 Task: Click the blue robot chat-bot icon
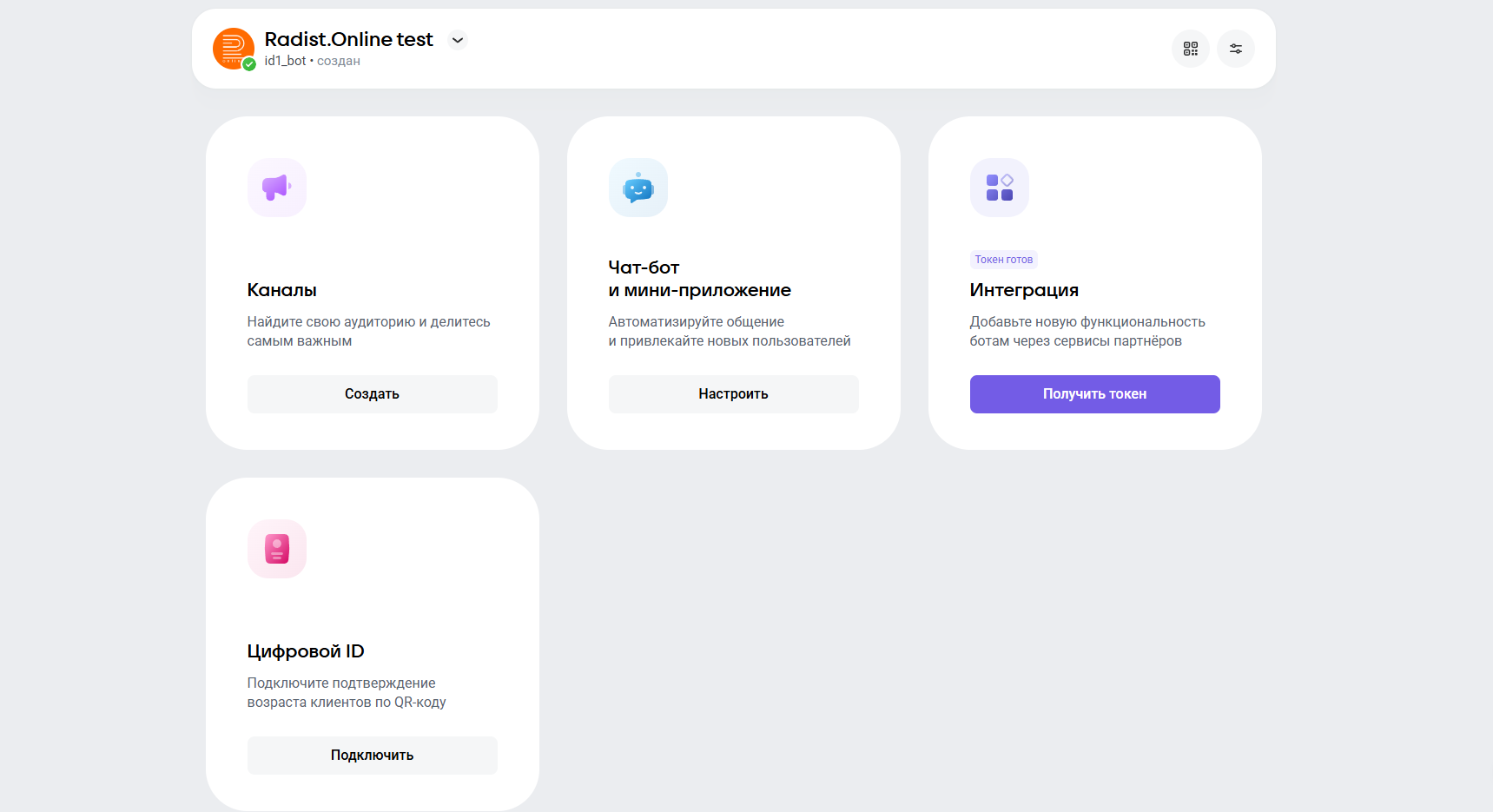point(638,188)
